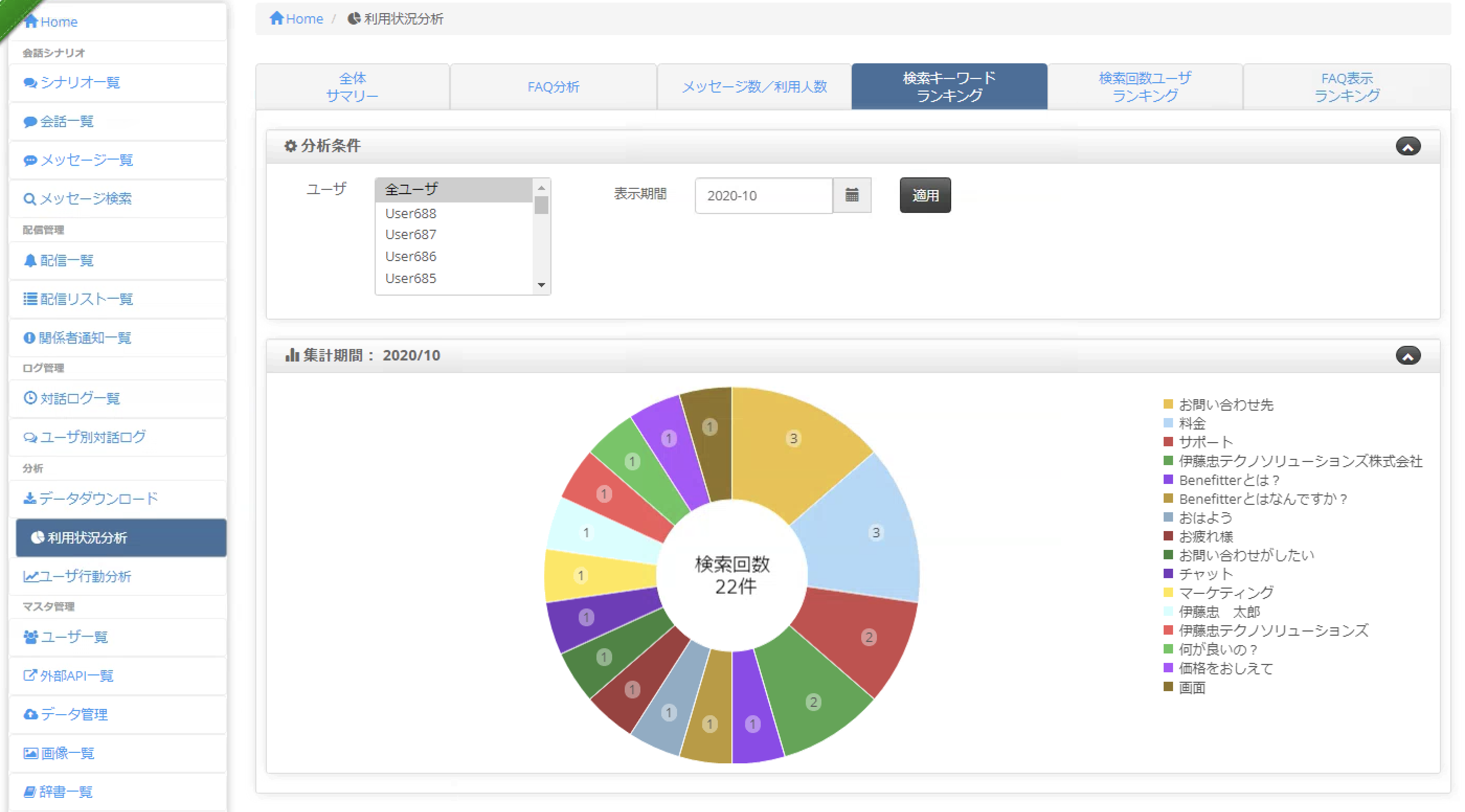Open メッセージ数／利用人数 tab
This screenshot has height=812, width=1465.
[x=754, y=87]
